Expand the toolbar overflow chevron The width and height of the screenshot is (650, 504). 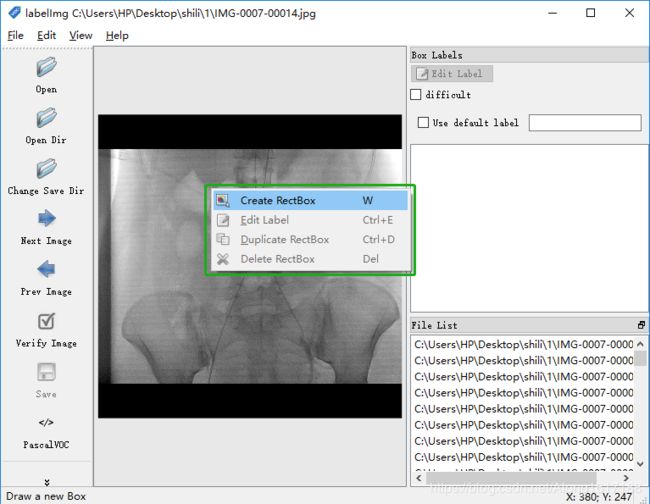click(46, 482)
